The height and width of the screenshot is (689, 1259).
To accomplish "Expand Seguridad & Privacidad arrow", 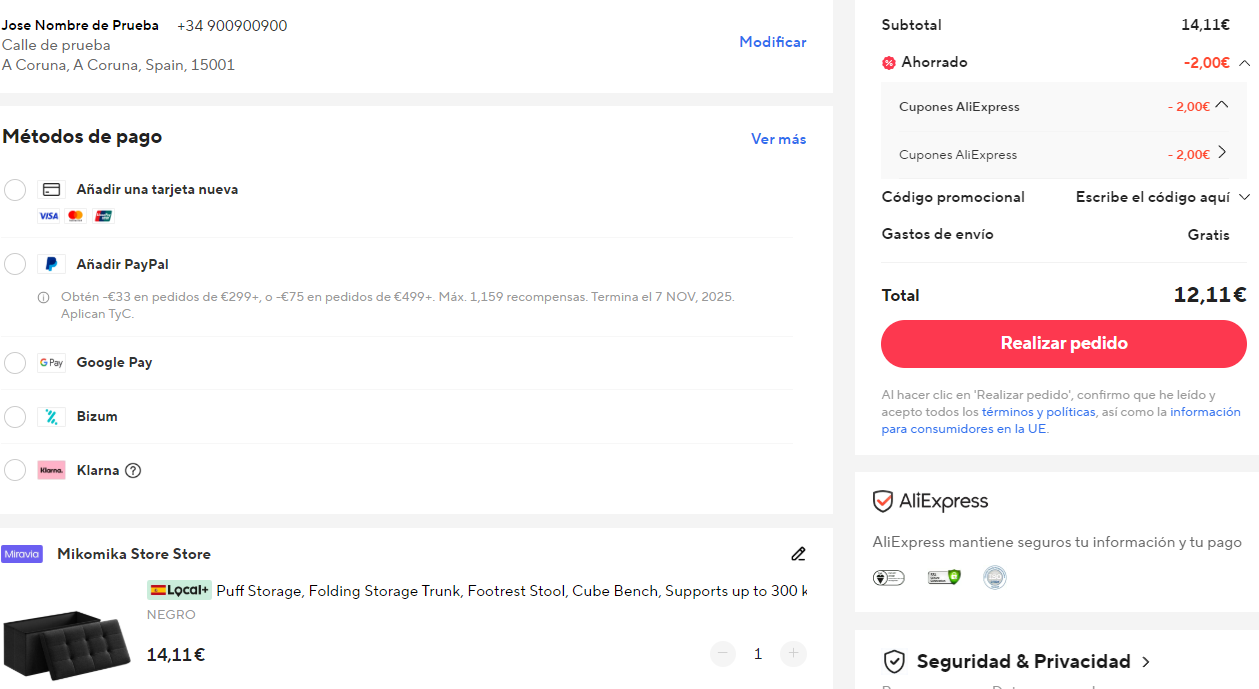I will pyautogui.click(x=1146, y=662).
